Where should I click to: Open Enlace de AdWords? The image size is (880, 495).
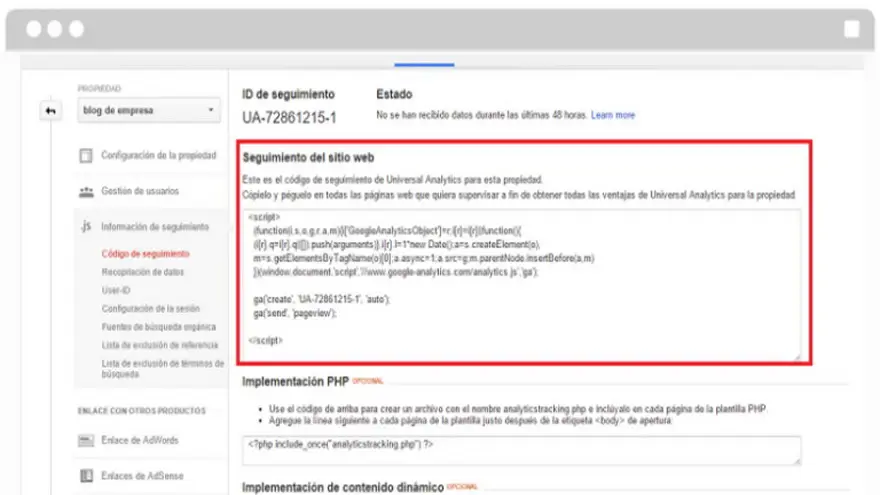coord(140,441)
